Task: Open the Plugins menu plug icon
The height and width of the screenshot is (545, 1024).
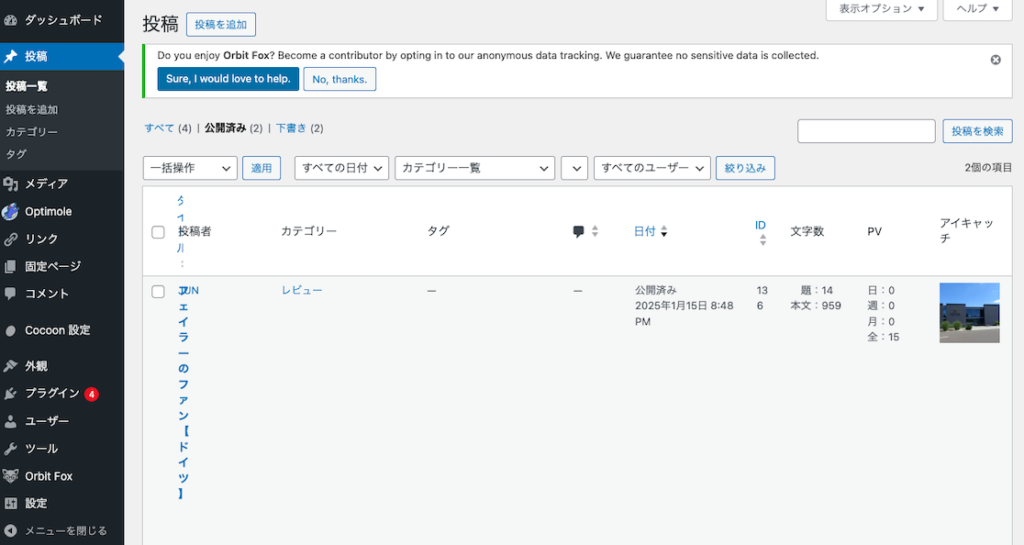Action: pos(11,393)
